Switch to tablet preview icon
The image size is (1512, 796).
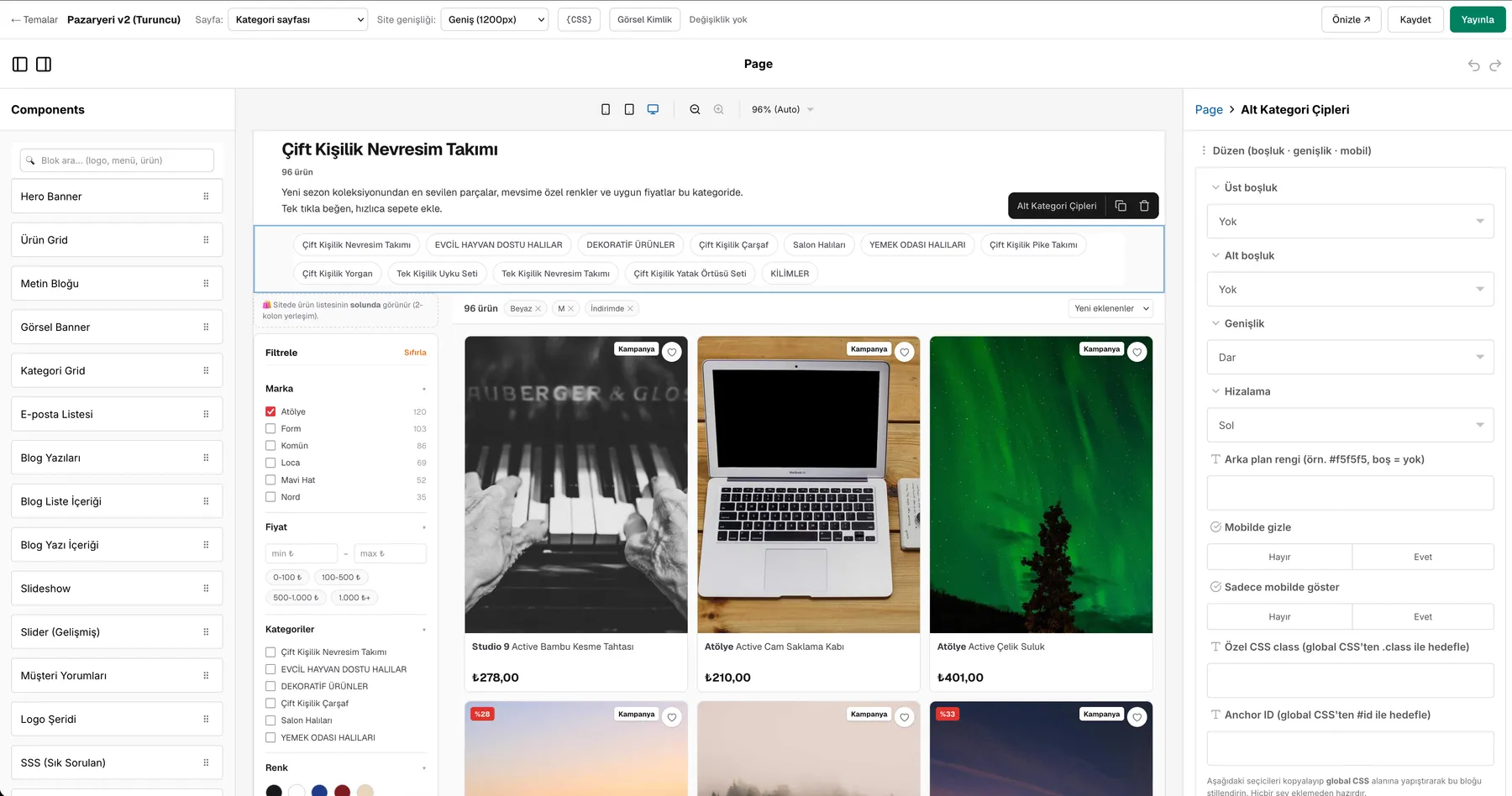[629, 110]
